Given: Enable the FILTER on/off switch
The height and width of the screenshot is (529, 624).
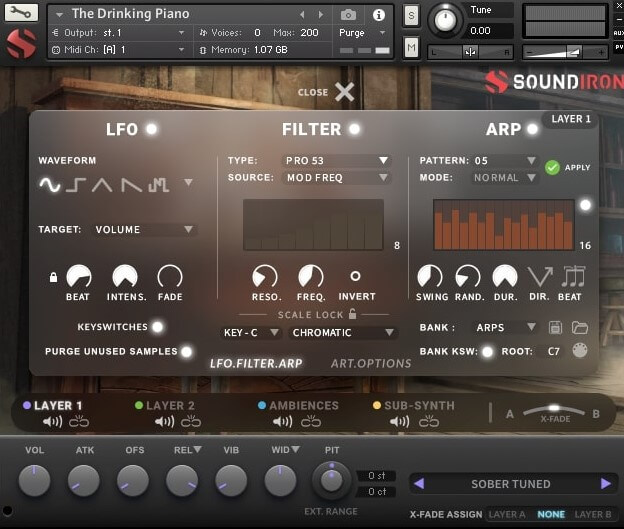Looking at the screenshot, I should click(x=353, y=129).
